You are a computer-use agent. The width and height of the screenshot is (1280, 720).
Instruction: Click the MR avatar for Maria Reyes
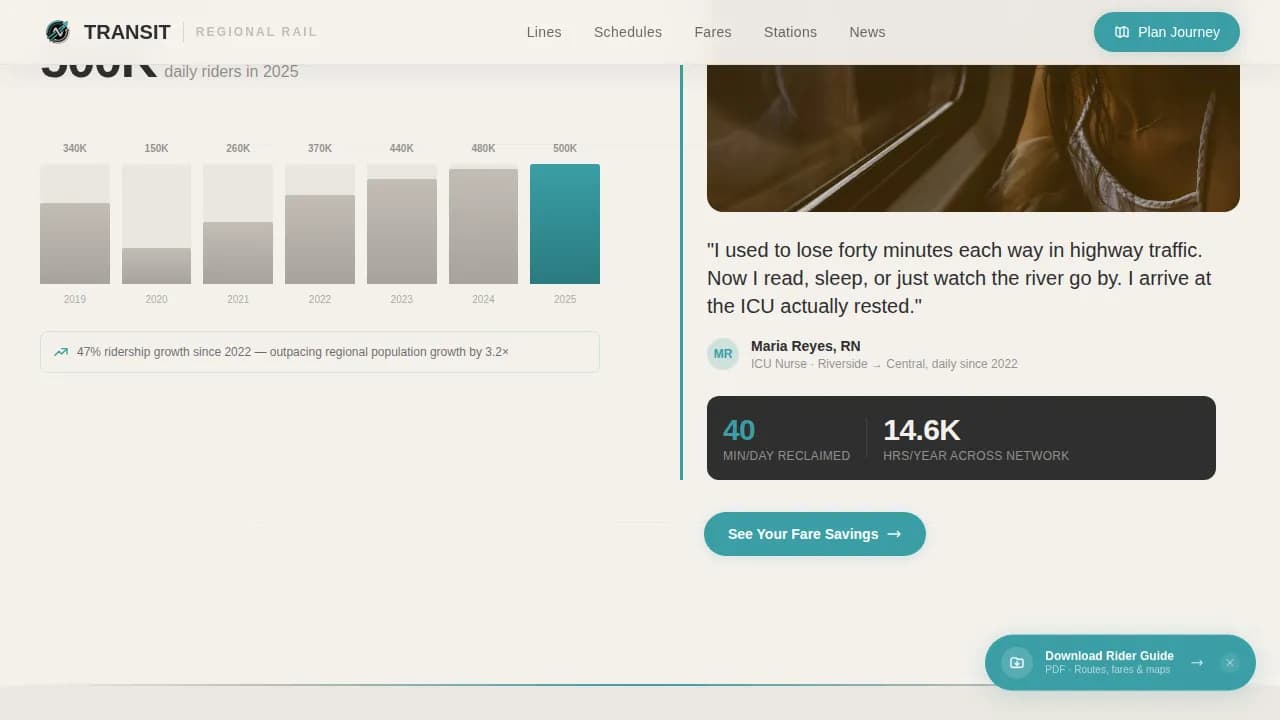coord(723,354)
